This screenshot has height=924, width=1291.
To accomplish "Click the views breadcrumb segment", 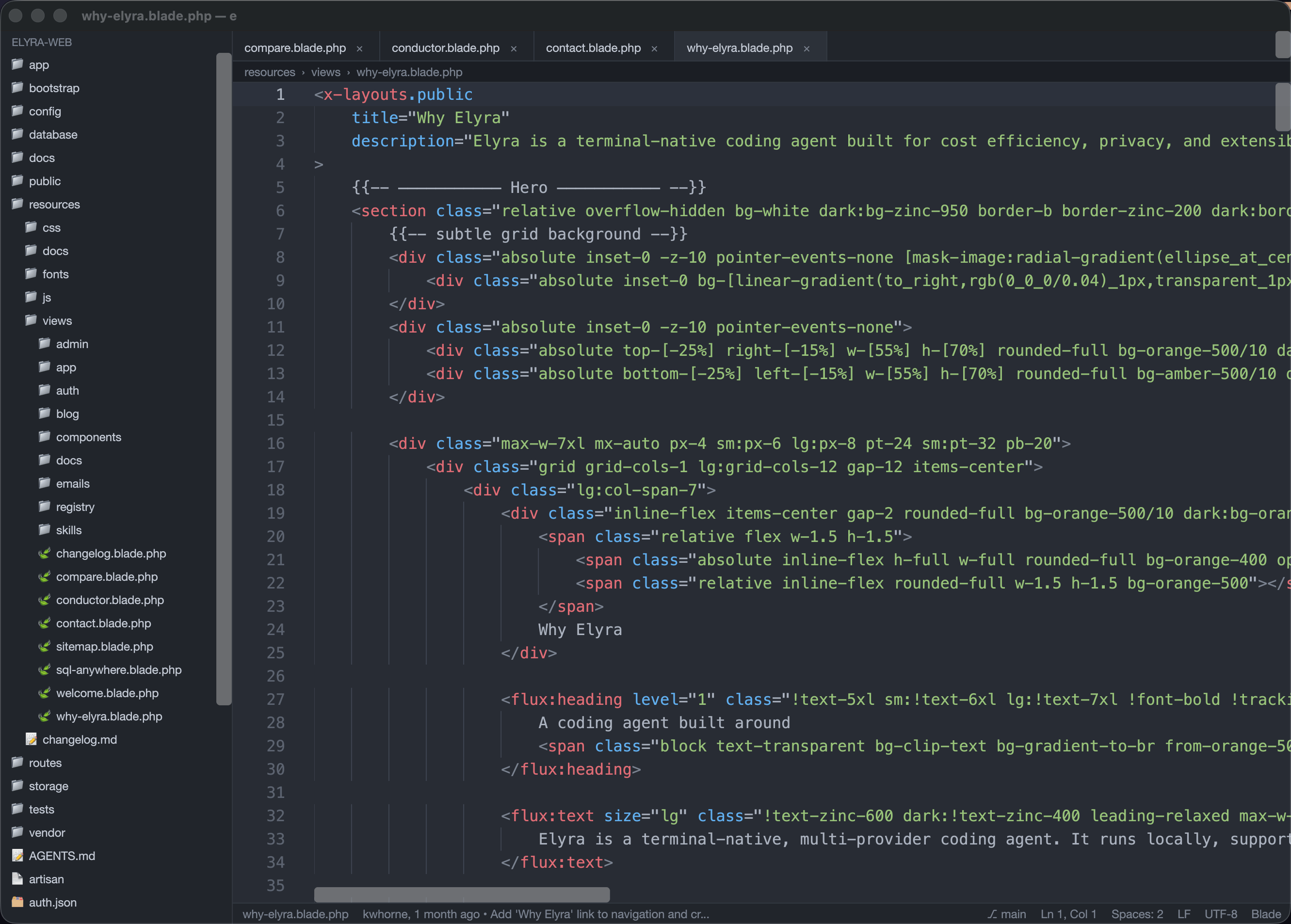I will tap(325, 72).
